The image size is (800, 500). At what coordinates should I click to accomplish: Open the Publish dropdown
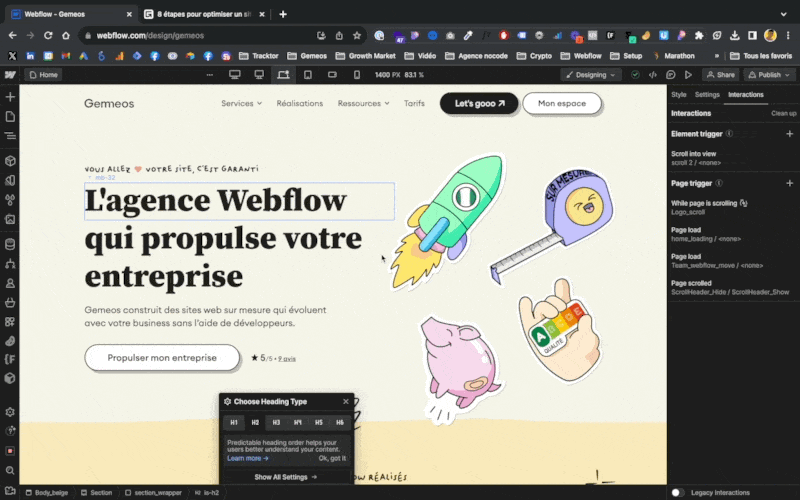pyautogui.click(x=769, y=74)
